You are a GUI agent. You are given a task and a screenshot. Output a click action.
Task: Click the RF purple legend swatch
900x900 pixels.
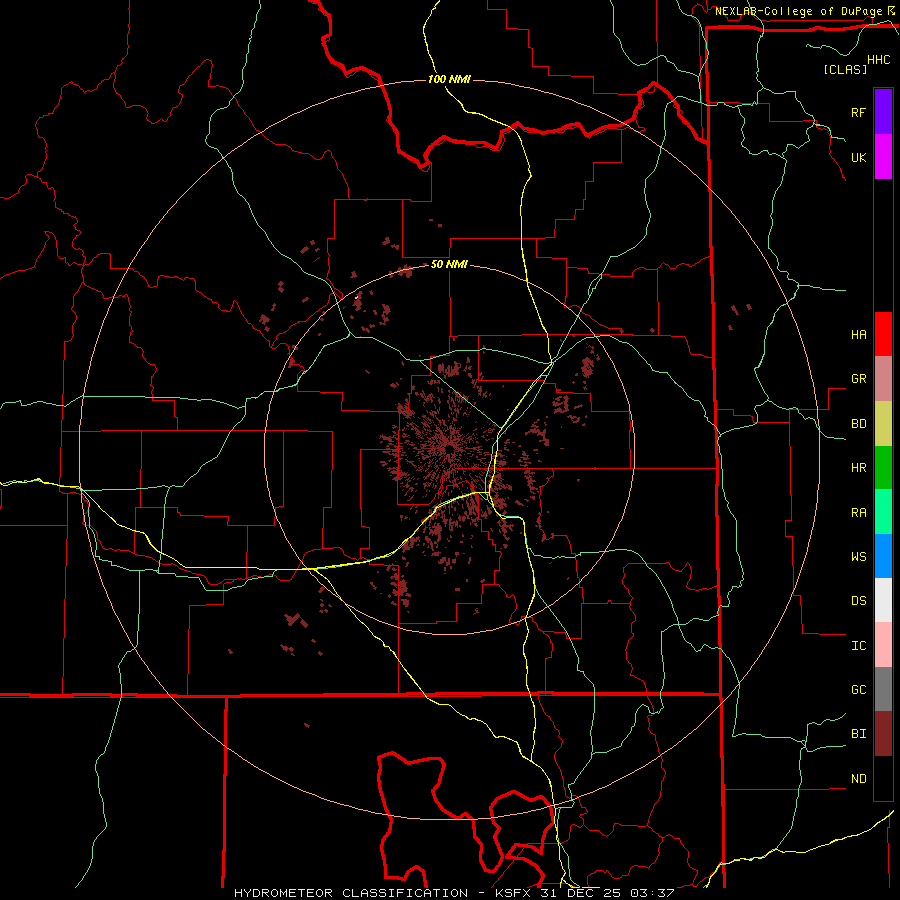point(883,112)
